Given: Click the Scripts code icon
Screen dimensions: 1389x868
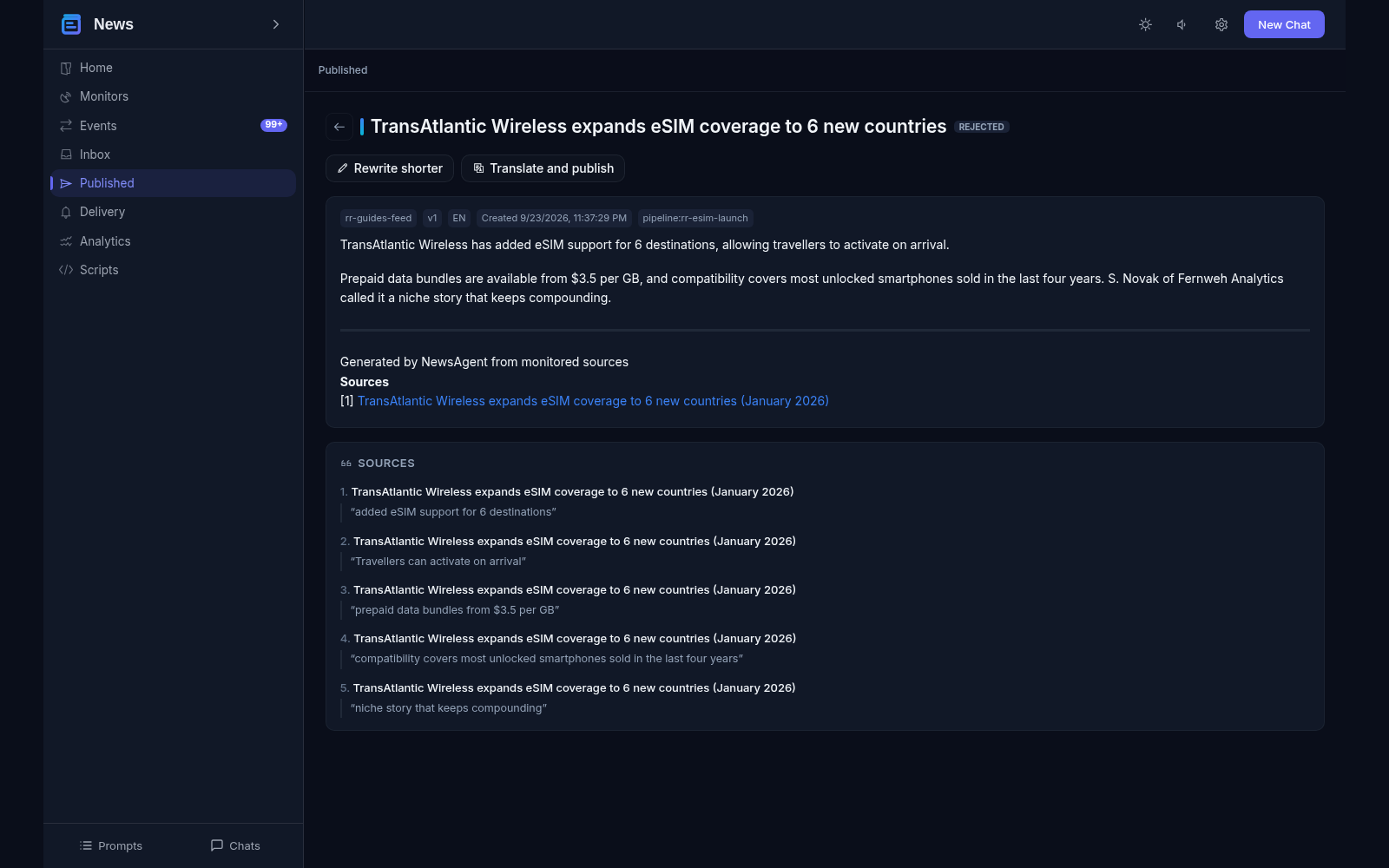Looking at the screenshot, I should coord(66,270).
